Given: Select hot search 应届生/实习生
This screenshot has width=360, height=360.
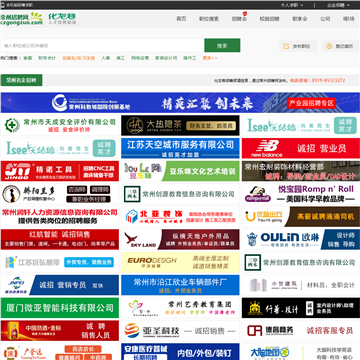Looking at the screenshot, I should 78,58.
